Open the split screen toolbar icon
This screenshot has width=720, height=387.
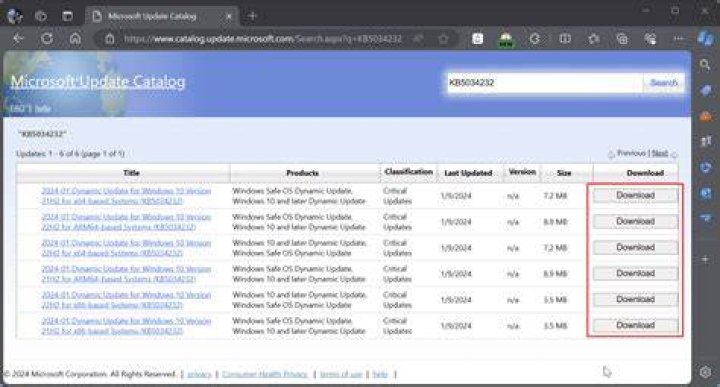pyautogui.click(x=565, y=39)
